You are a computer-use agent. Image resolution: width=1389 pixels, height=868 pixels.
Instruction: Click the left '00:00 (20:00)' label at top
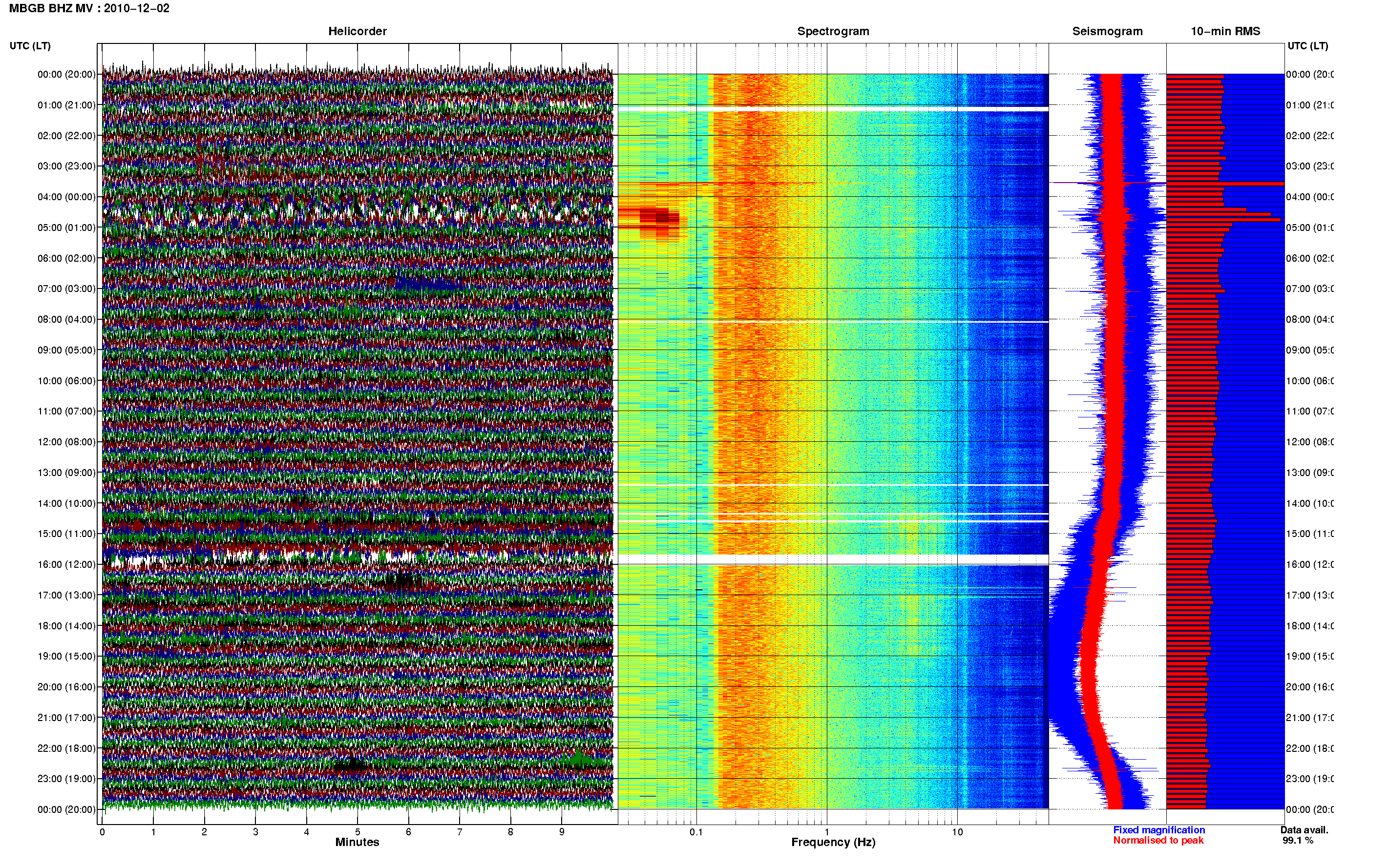(66, 74)
